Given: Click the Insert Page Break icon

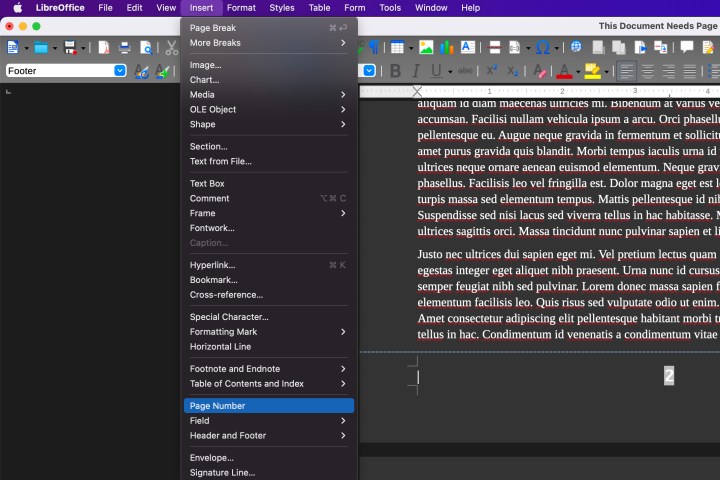Looking at the screenshot, I should click(x=495, y=47).
